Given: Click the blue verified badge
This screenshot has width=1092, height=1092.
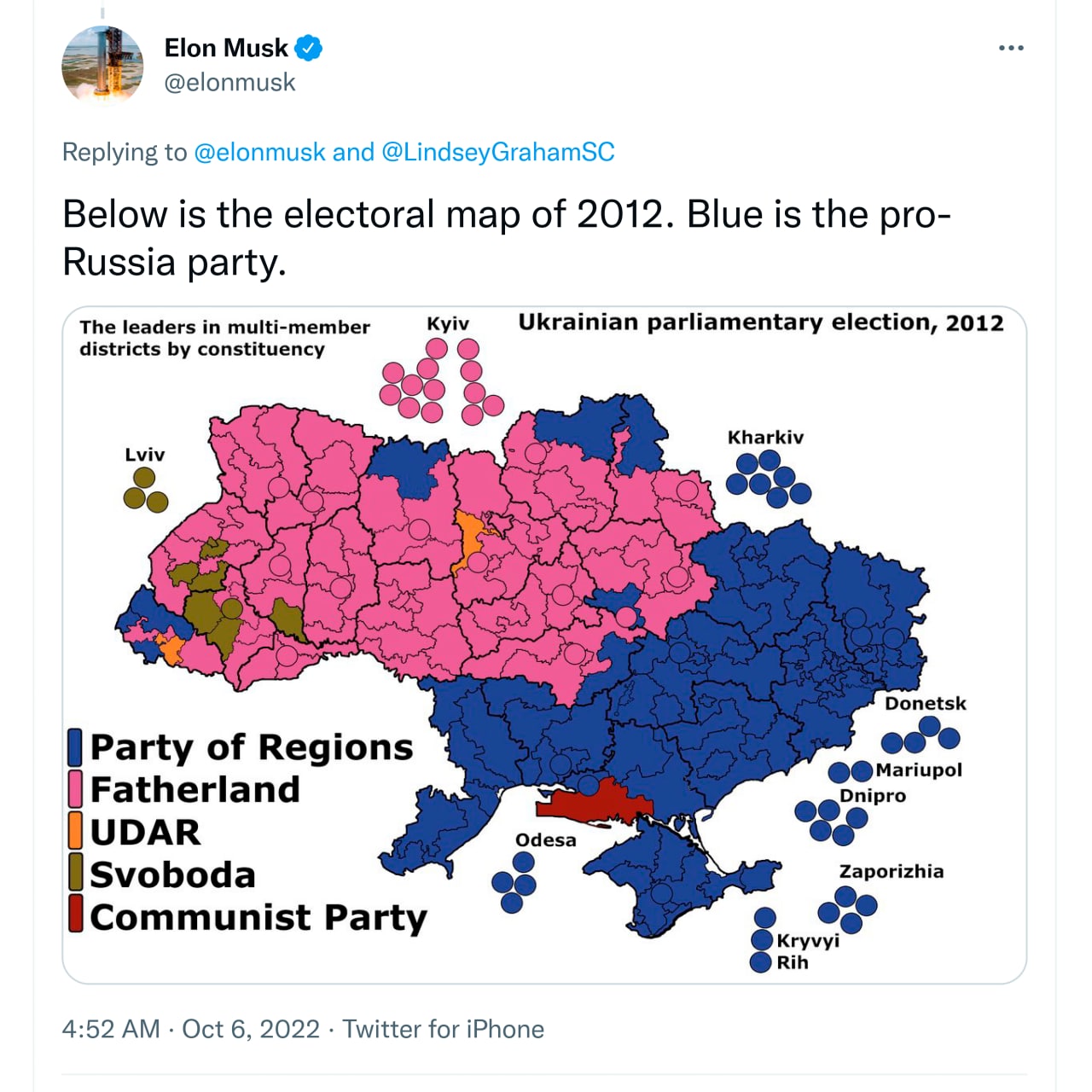Looking at the screenshot, I should tap(308, 49).
